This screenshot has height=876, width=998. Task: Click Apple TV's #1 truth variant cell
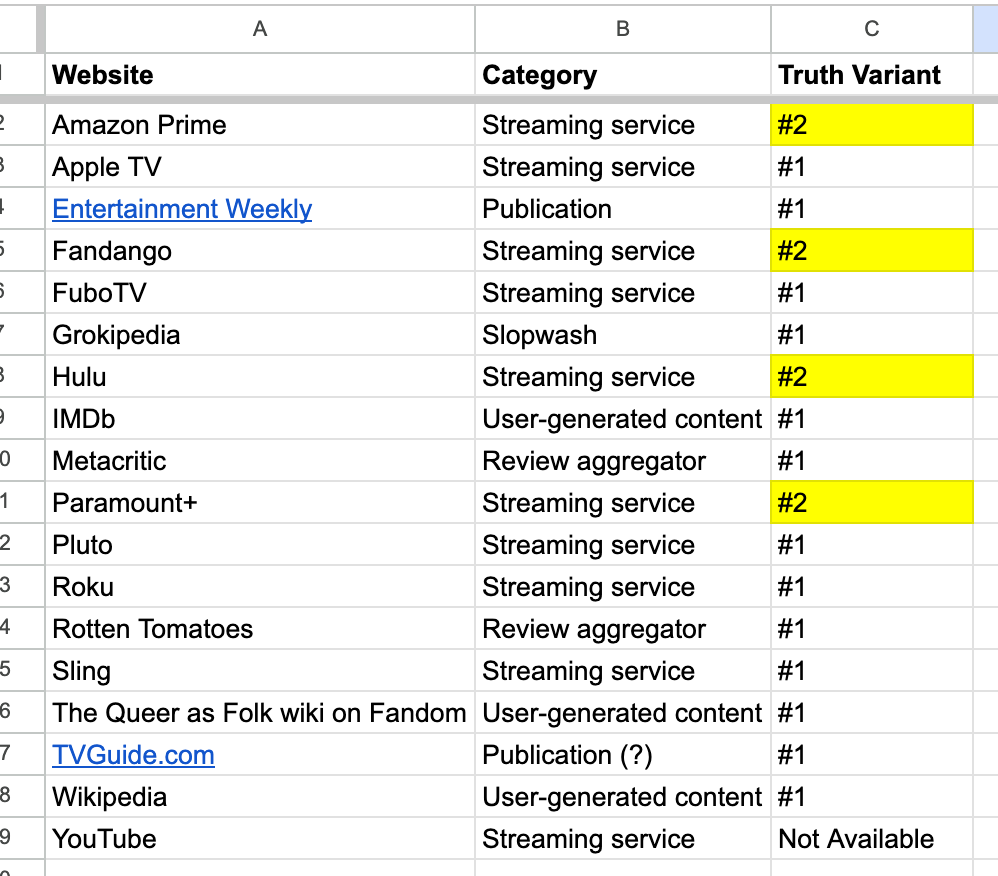[872, 167]
